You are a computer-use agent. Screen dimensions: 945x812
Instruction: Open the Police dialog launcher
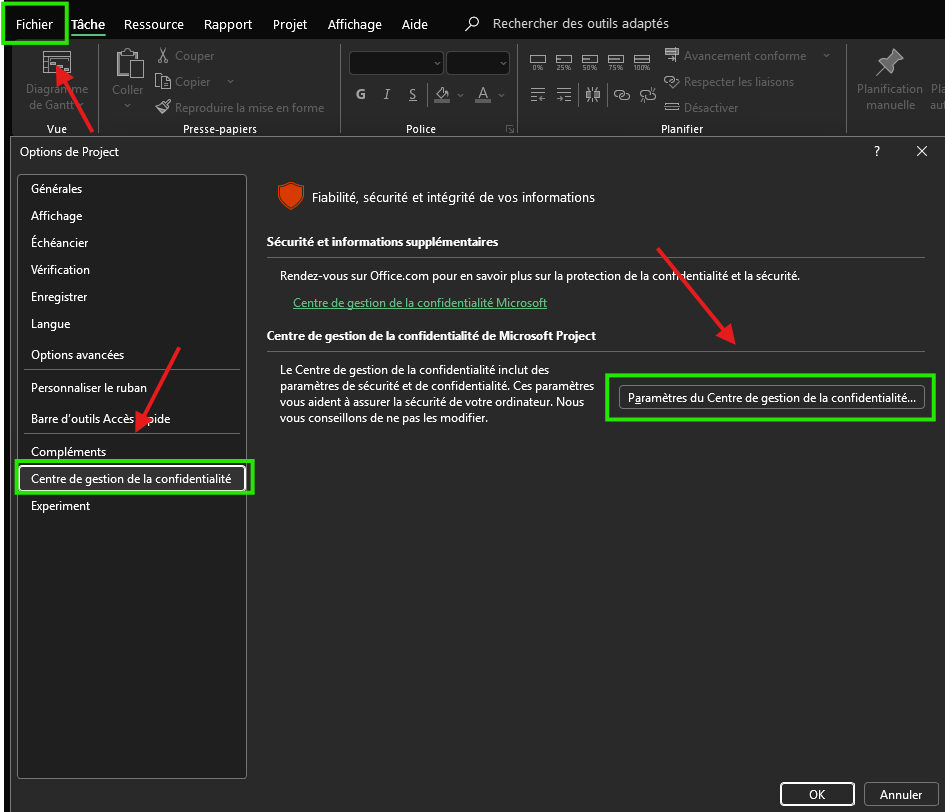(510, 129)
